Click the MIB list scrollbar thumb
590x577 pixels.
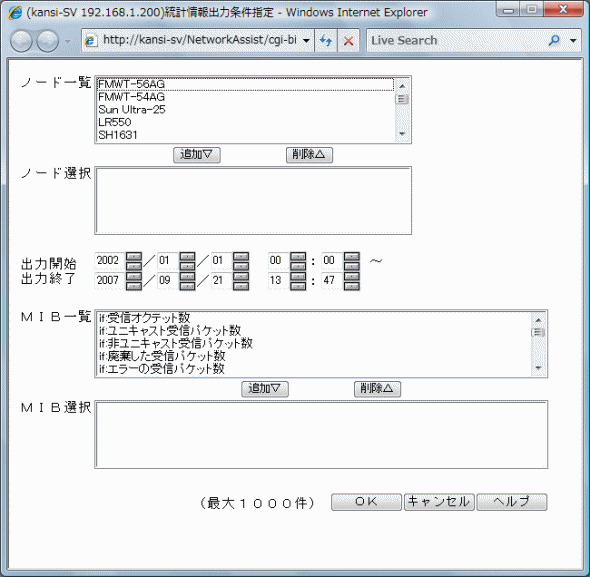538,332
